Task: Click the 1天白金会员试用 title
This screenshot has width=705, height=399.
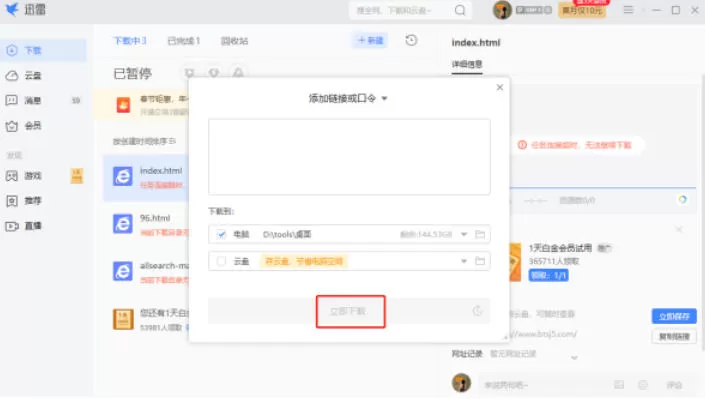Action: click(x=560, y=248)
